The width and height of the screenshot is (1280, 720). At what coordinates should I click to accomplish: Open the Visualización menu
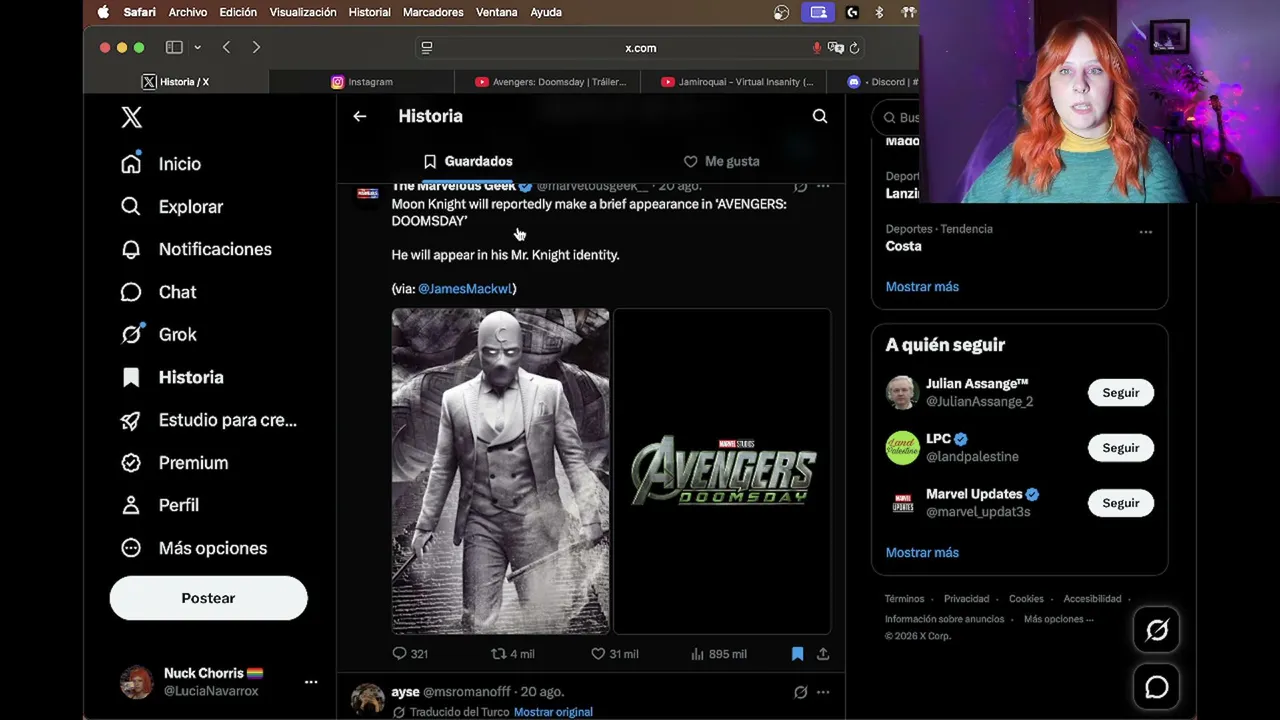pos(303,12)
